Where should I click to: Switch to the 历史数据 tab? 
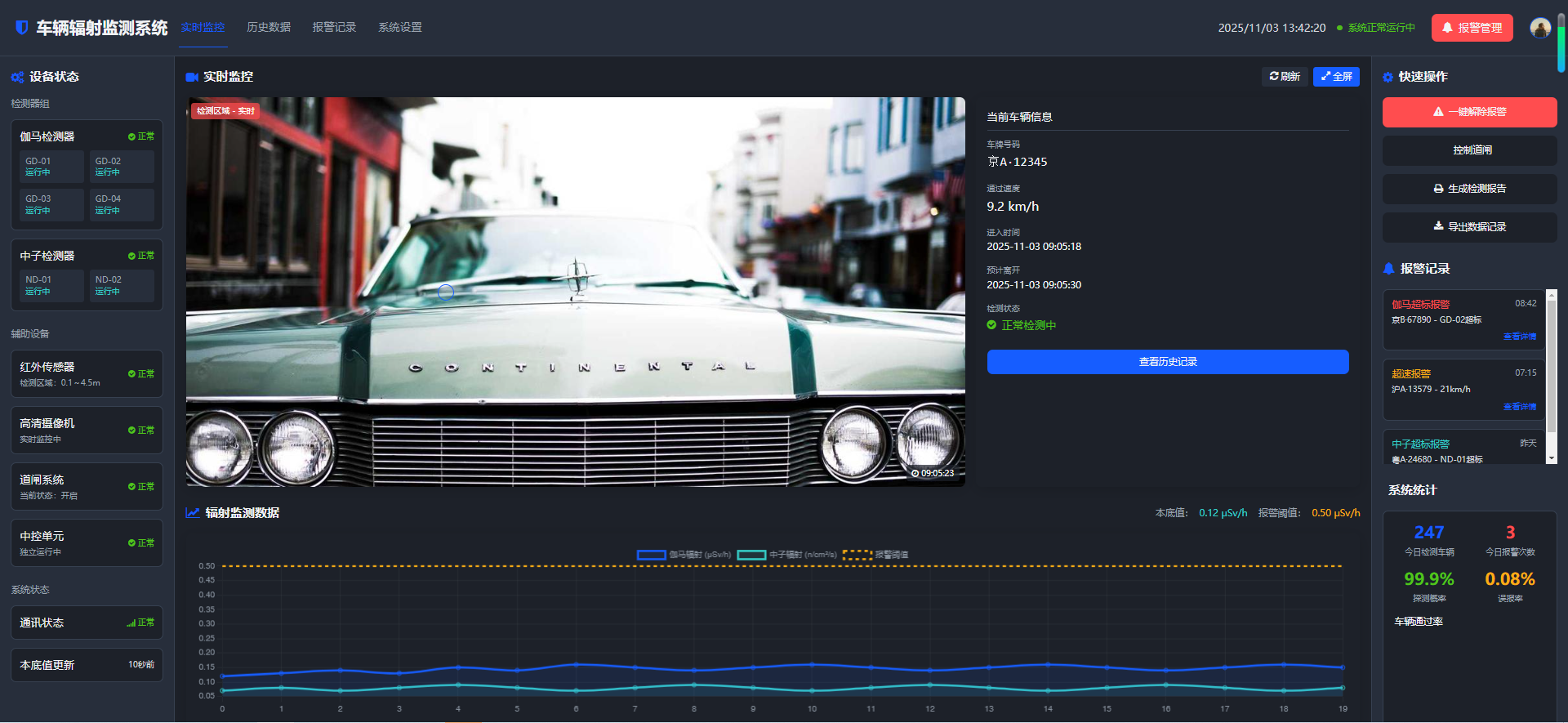[x=269, y=28]
